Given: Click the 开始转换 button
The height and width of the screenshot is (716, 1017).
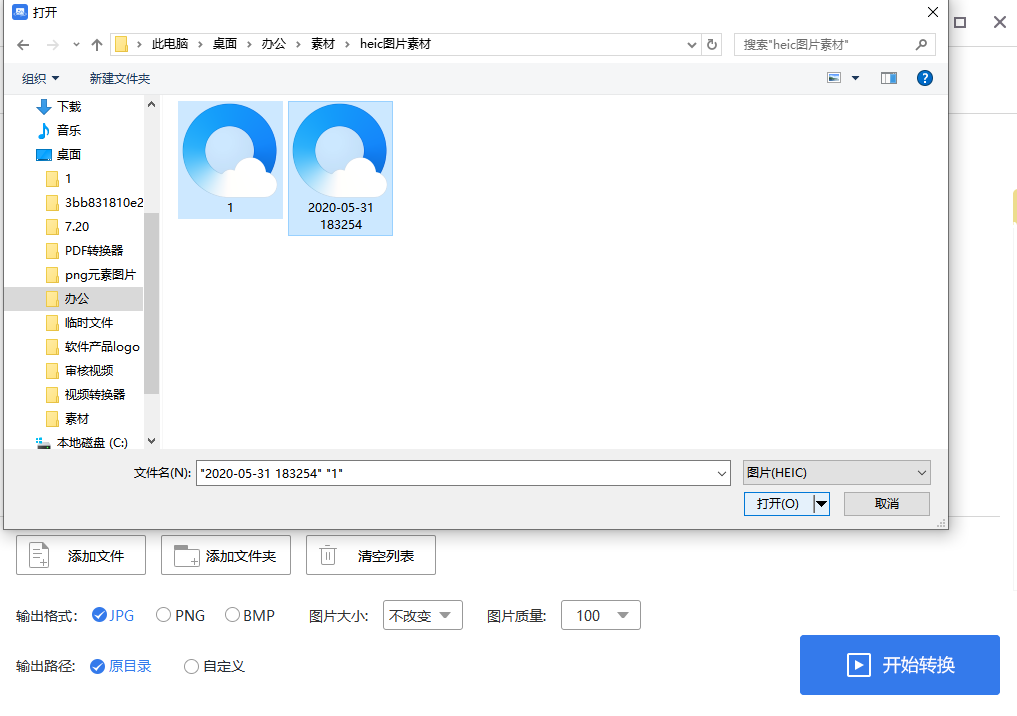Looking at the screenshot, I should (x=900, y=665).
